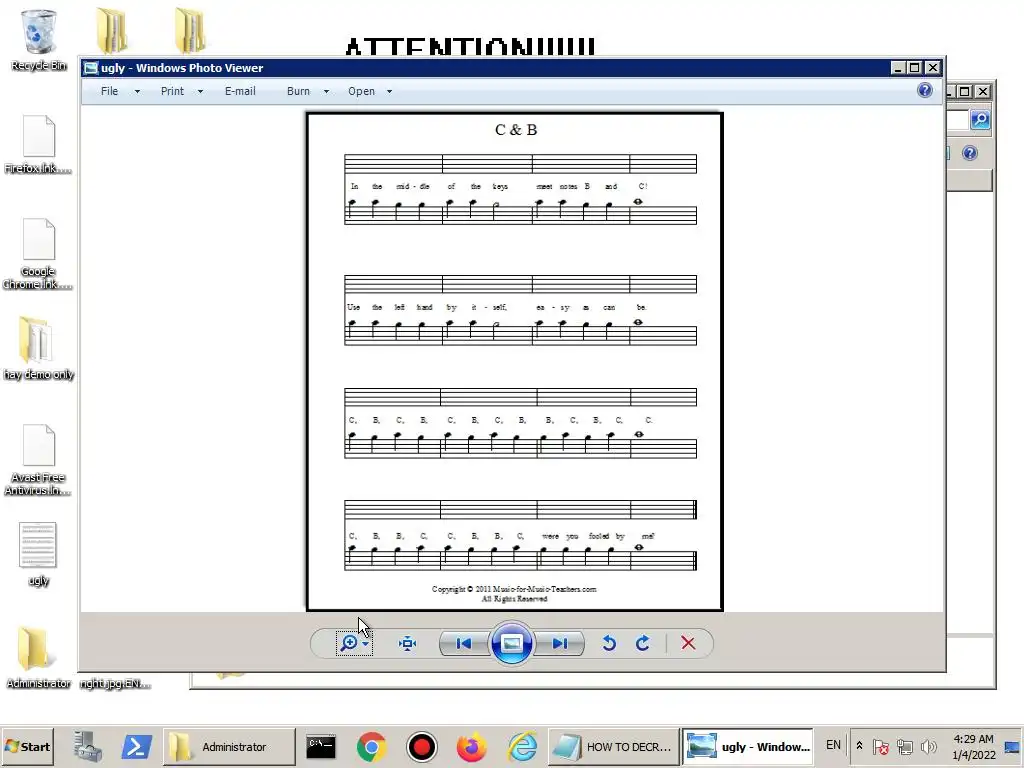This screenshot has height=768, width=1024.
Task: Fit image to window size
Action: (x=408, y=643)
